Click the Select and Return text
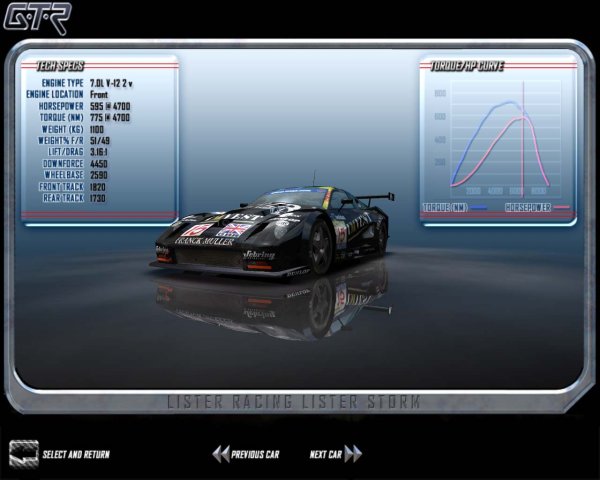 (x=76, y=454)
